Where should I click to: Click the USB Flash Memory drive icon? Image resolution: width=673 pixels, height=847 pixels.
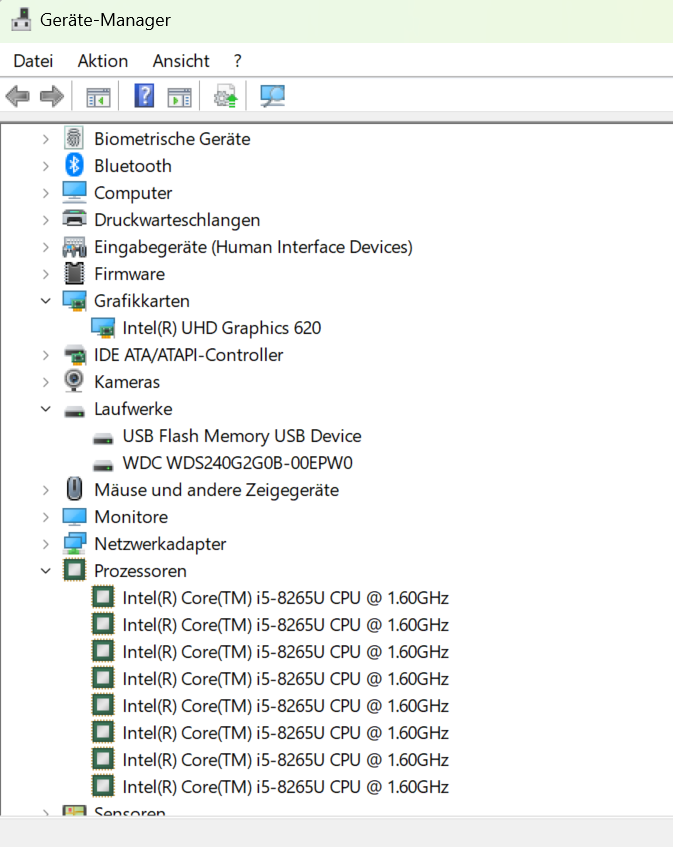pyautogui.click(x=103, y=438)
